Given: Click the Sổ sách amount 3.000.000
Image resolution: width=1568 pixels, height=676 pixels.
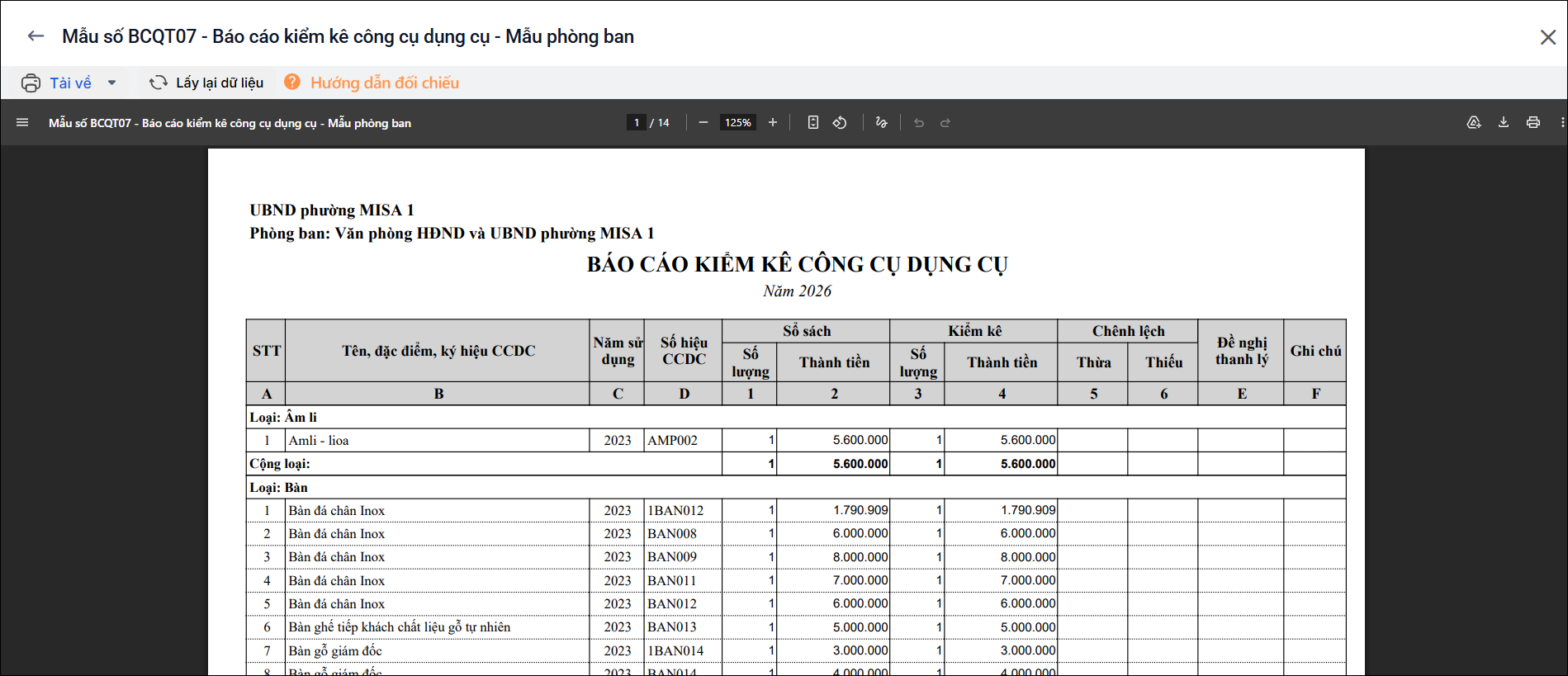Looking at the screenshot, I should (860, 650).
